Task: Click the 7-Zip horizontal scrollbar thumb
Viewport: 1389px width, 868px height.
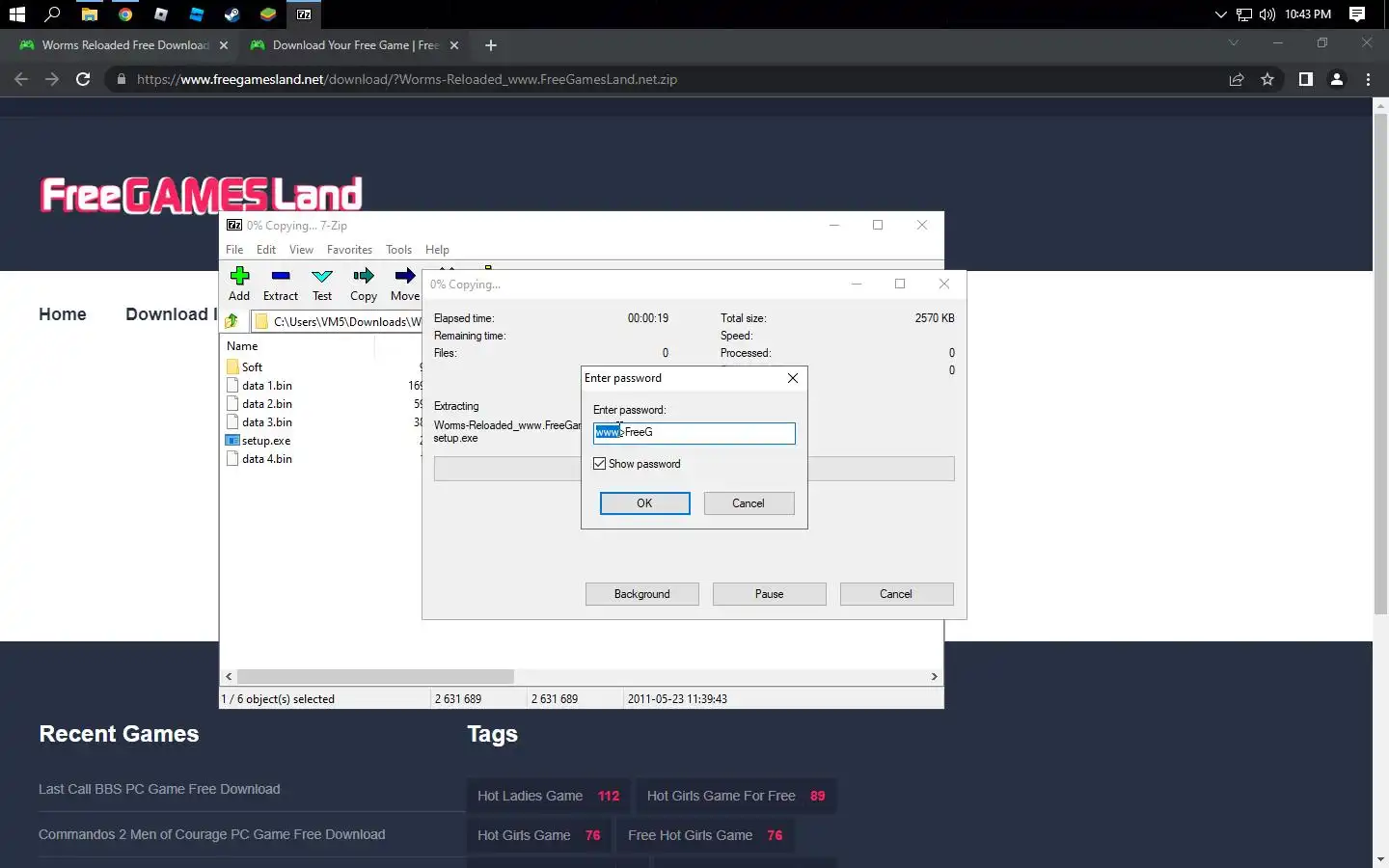Action: point(375,676)
